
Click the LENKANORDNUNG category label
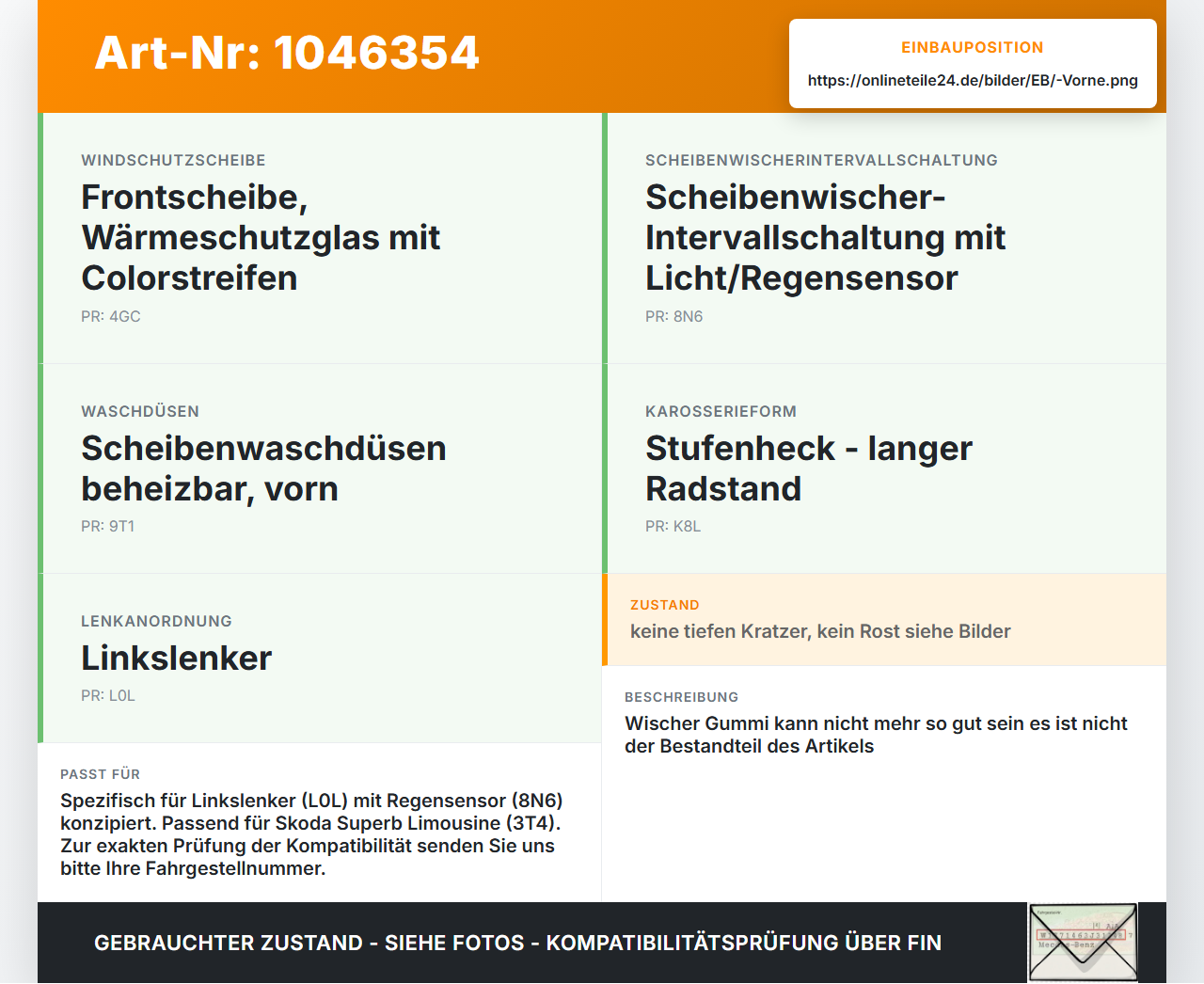tap(156, 622)
